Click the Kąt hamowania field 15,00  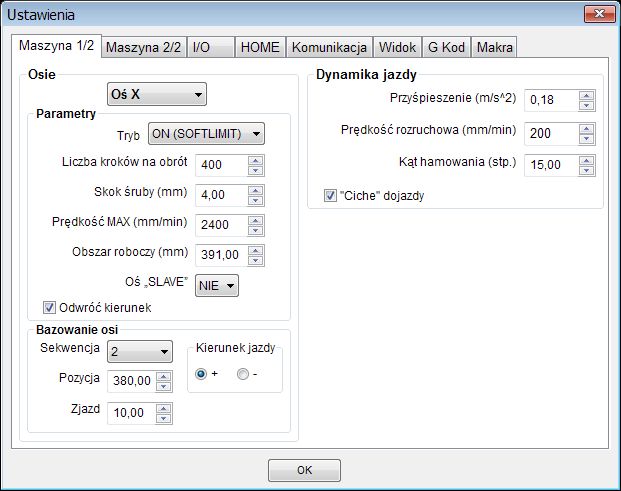pos(552,166)
